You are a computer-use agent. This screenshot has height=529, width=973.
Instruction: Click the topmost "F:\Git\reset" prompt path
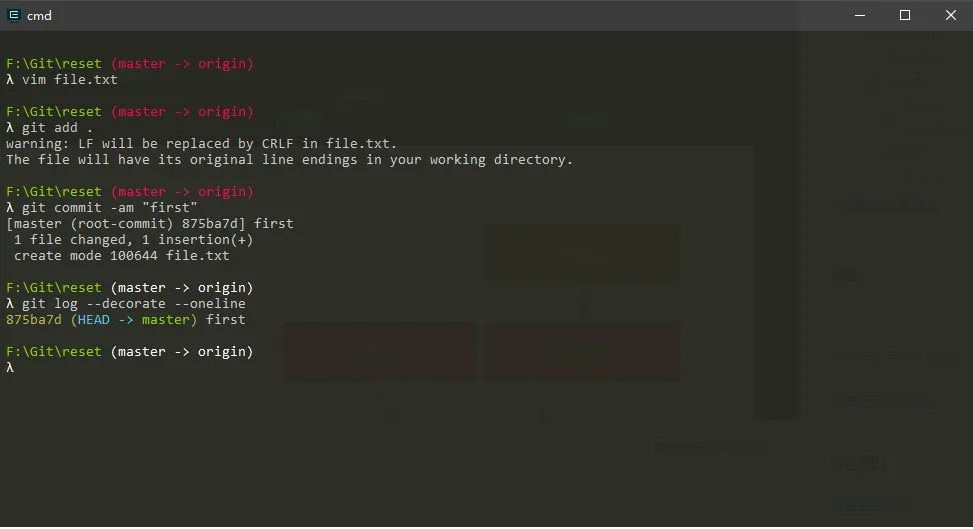[53, 64]
